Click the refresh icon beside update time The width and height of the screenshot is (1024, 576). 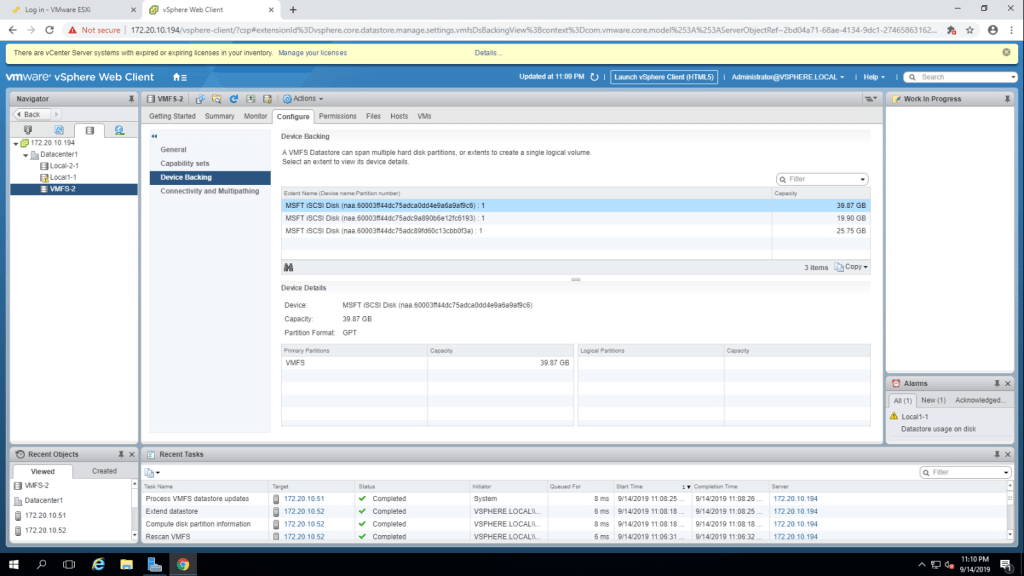[x=595, y=77]
